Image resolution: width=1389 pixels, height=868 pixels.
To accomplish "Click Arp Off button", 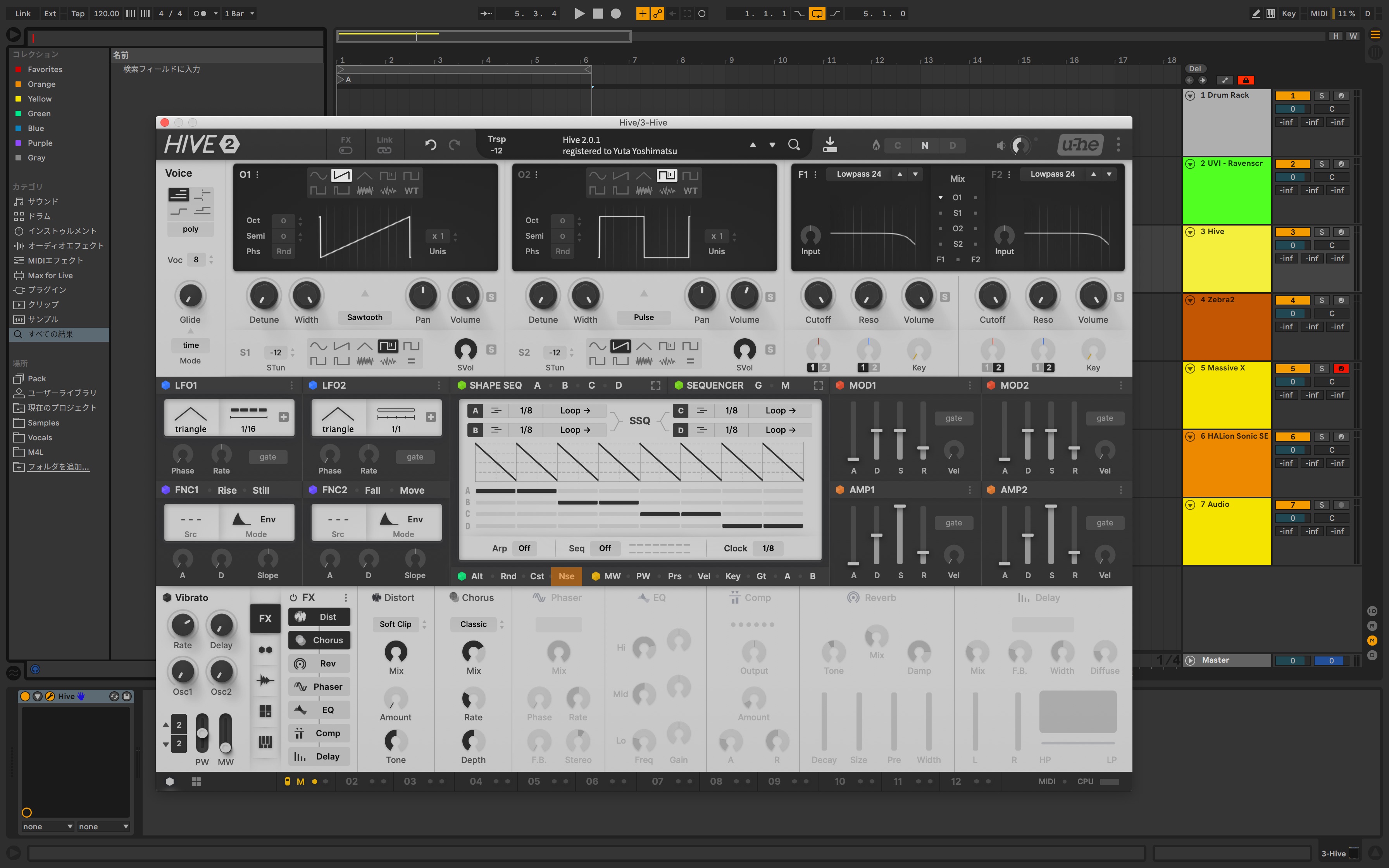I will tap(524, 548).
